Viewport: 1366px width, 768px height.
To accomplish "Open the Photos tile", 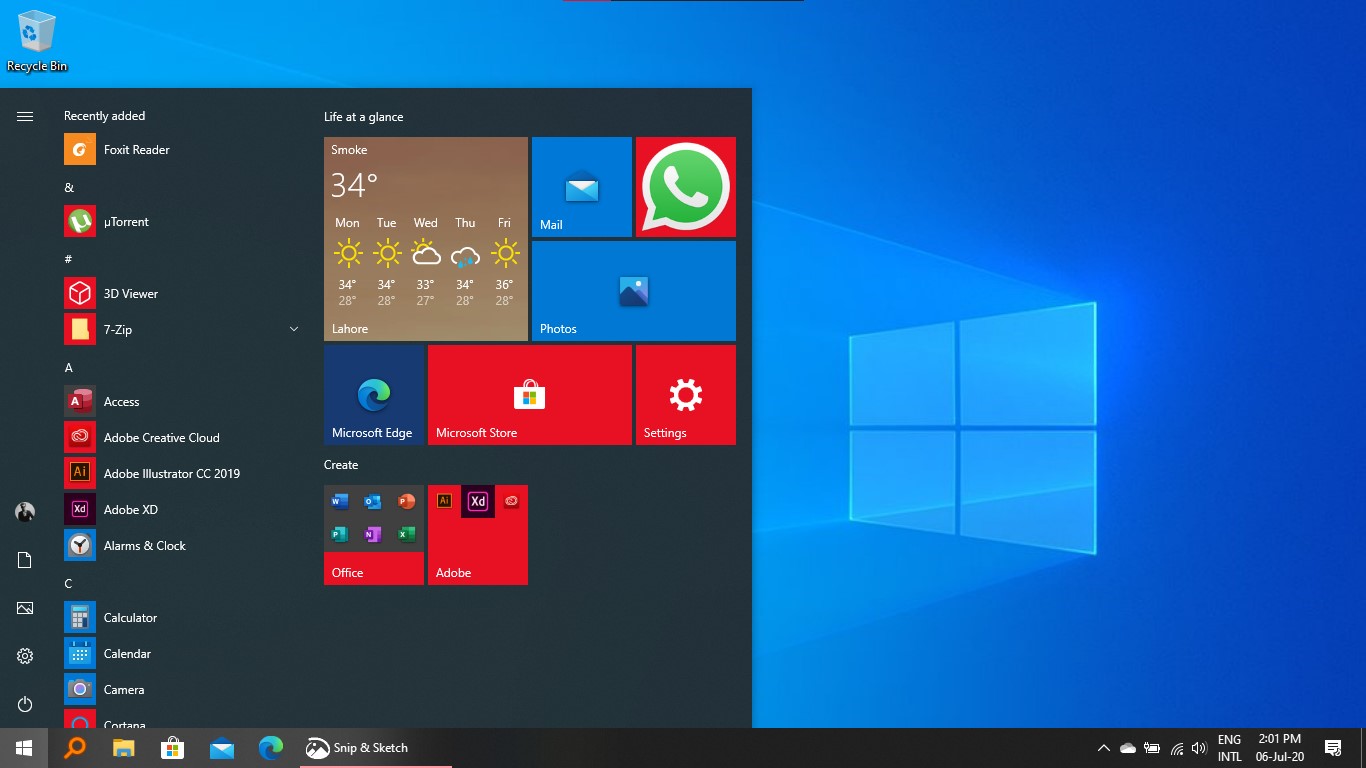I will coord(634,291).
